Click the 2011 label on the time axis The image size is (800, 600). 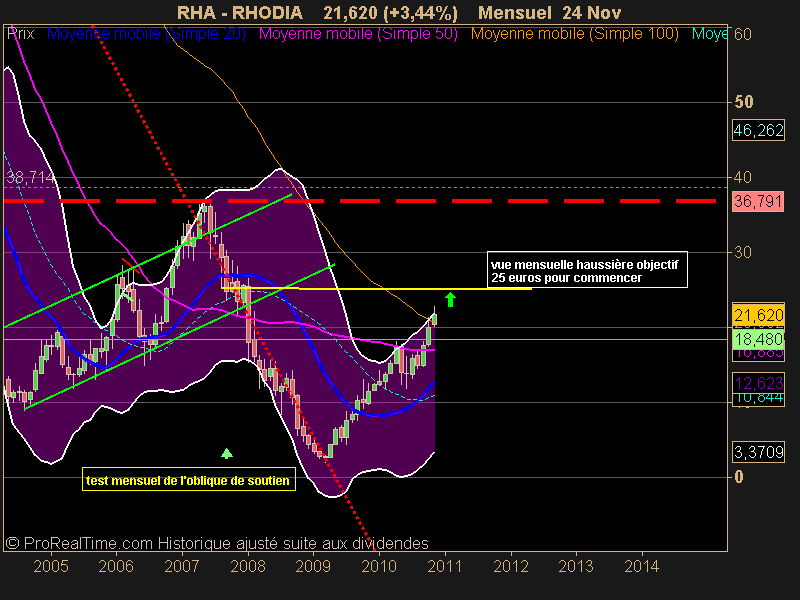click(x=445, y=566)
